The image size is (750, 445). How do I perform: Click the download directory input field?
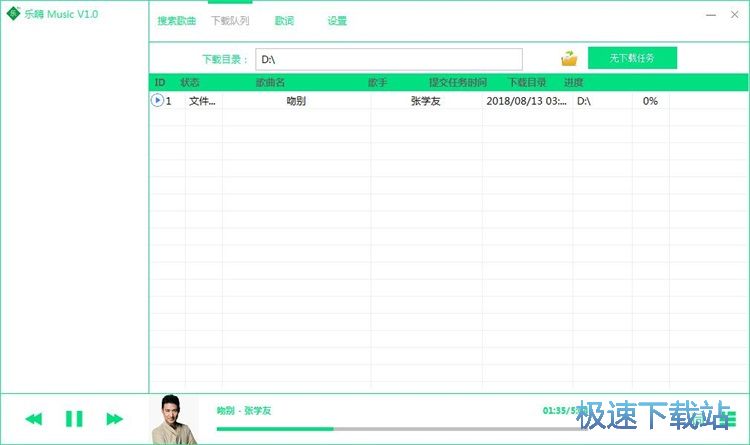[389, 59]
